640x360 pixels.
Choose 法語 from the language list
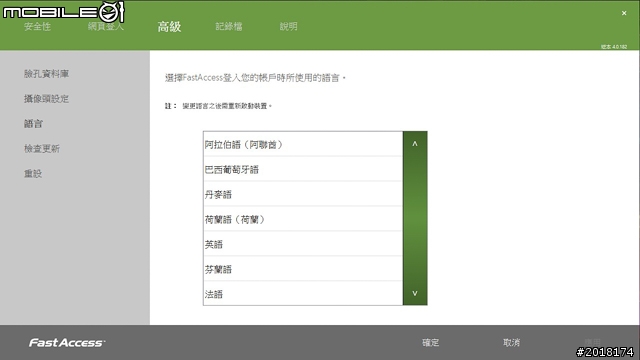303,293
